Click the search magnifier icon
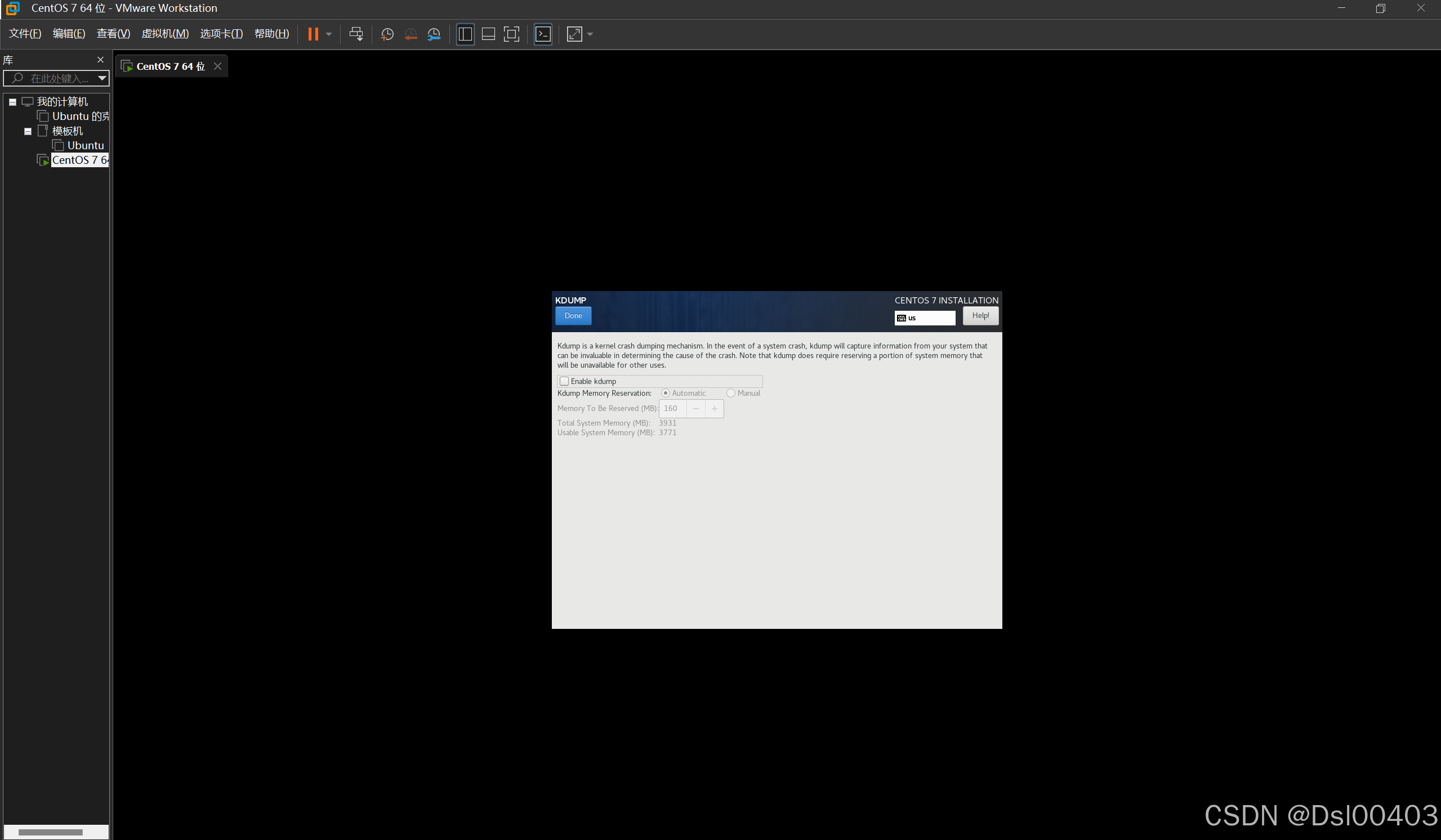Screen dimensions: 1441x840 pos(17,78)
